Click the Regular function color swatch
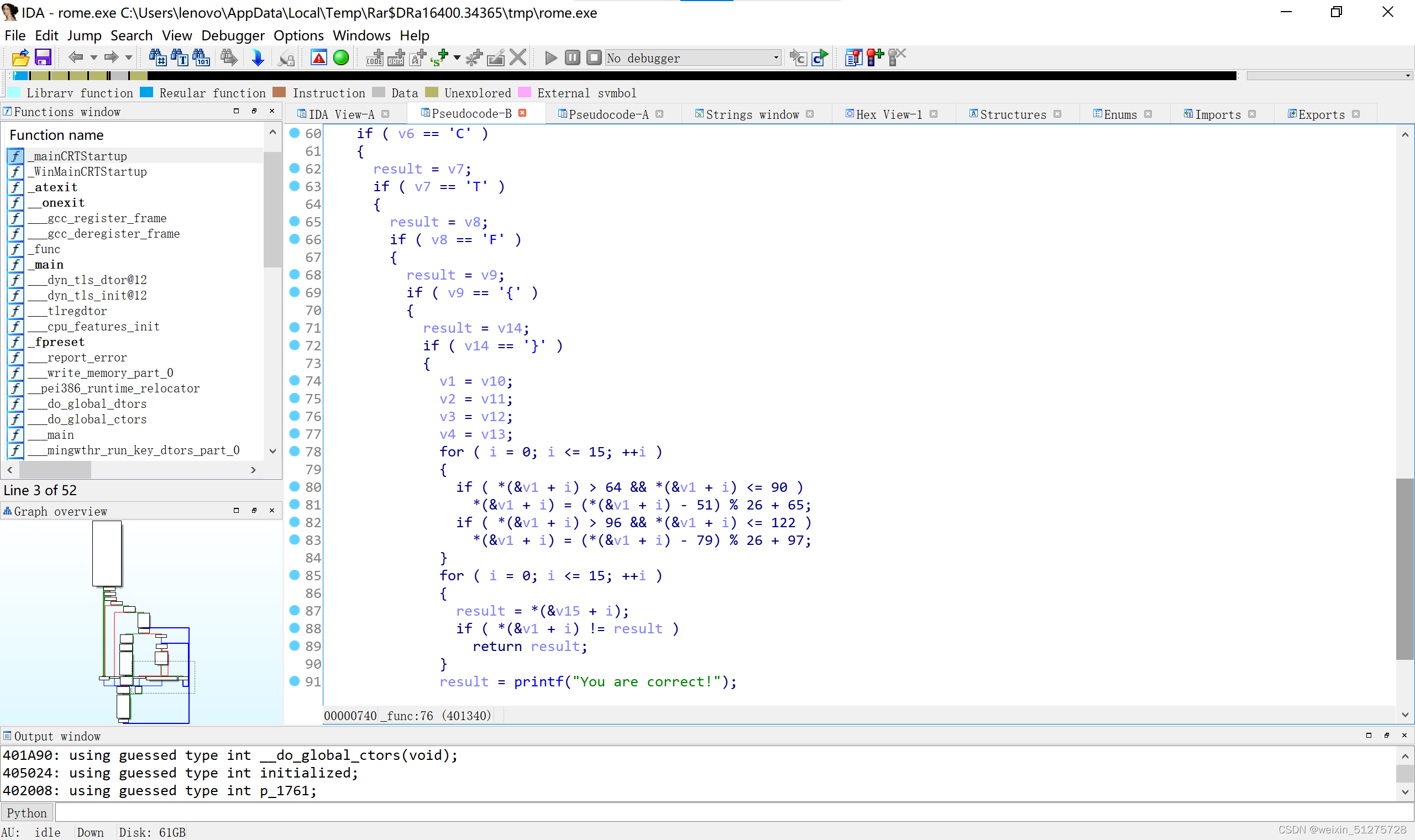1415x840 pixels. (x=146, y=92)
